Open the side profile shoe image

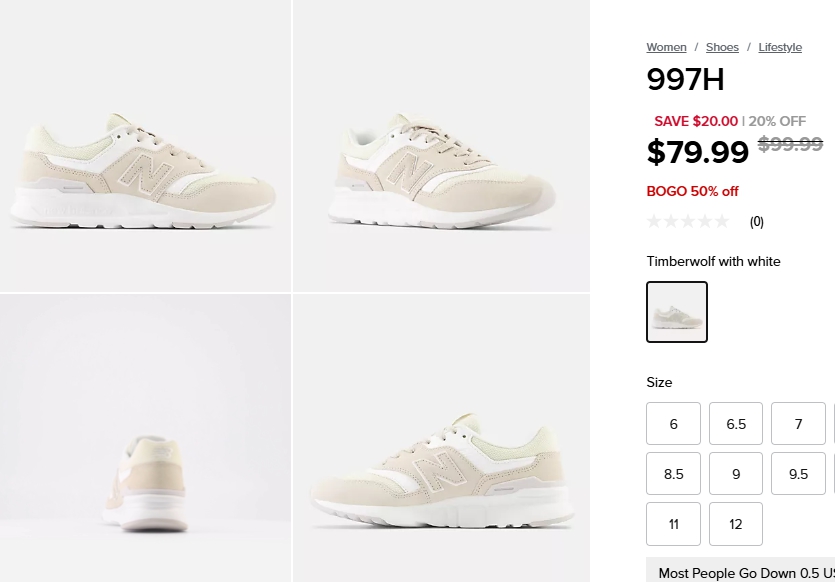145,146
